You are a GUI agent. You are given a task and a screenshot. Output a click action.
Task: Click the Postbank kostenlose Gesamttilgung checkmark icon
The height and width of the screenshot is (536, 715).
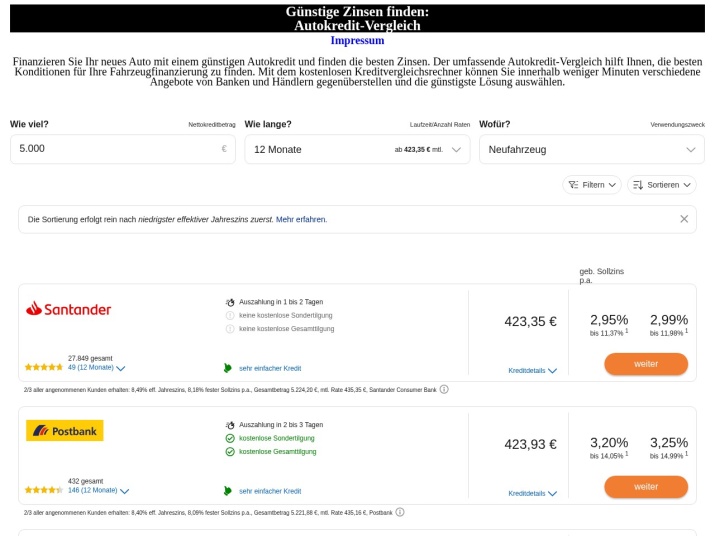(230, 451)
